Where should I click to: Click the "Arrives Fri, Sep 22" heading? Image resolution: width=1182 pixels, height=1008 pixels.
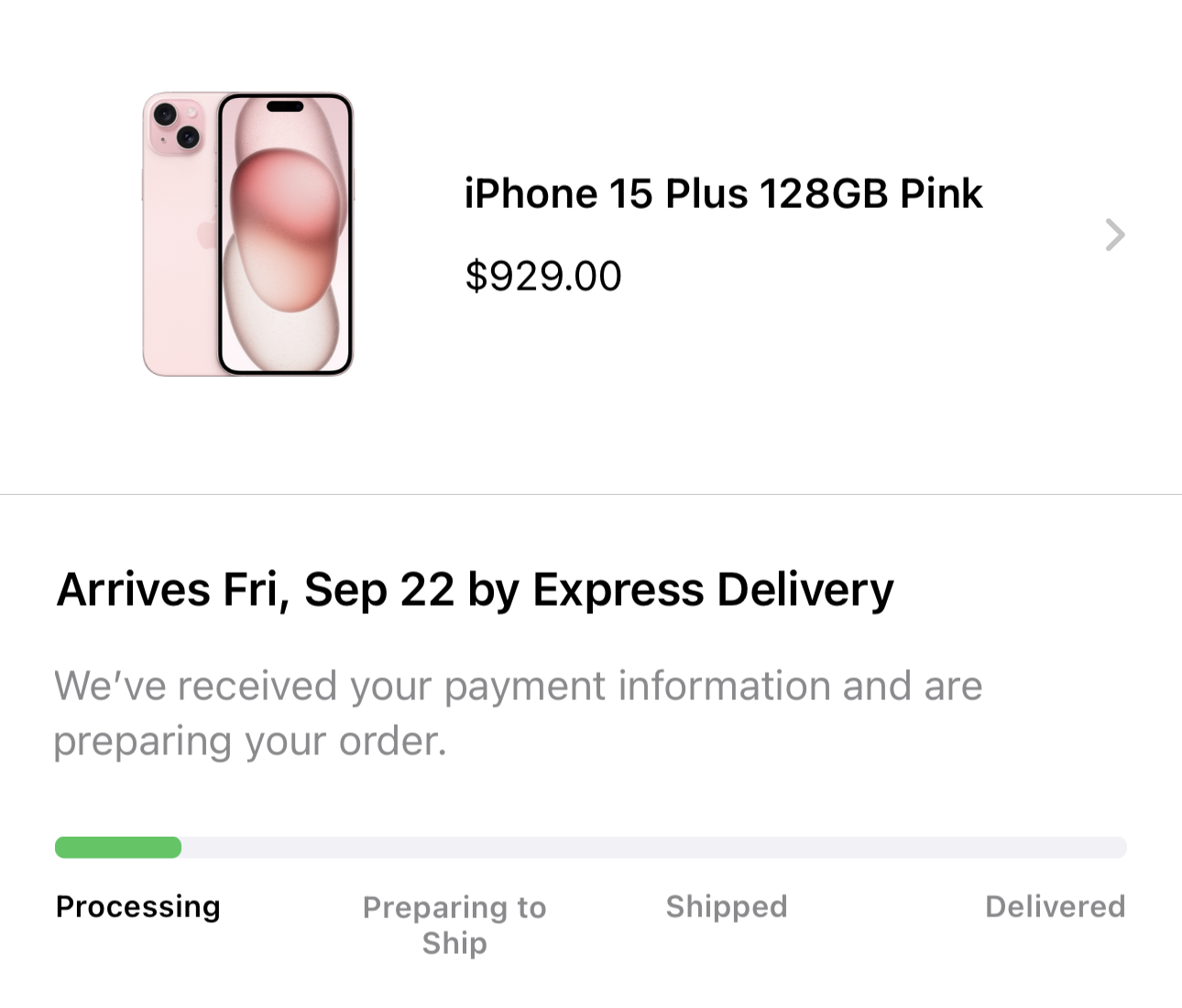coord(255,589)
